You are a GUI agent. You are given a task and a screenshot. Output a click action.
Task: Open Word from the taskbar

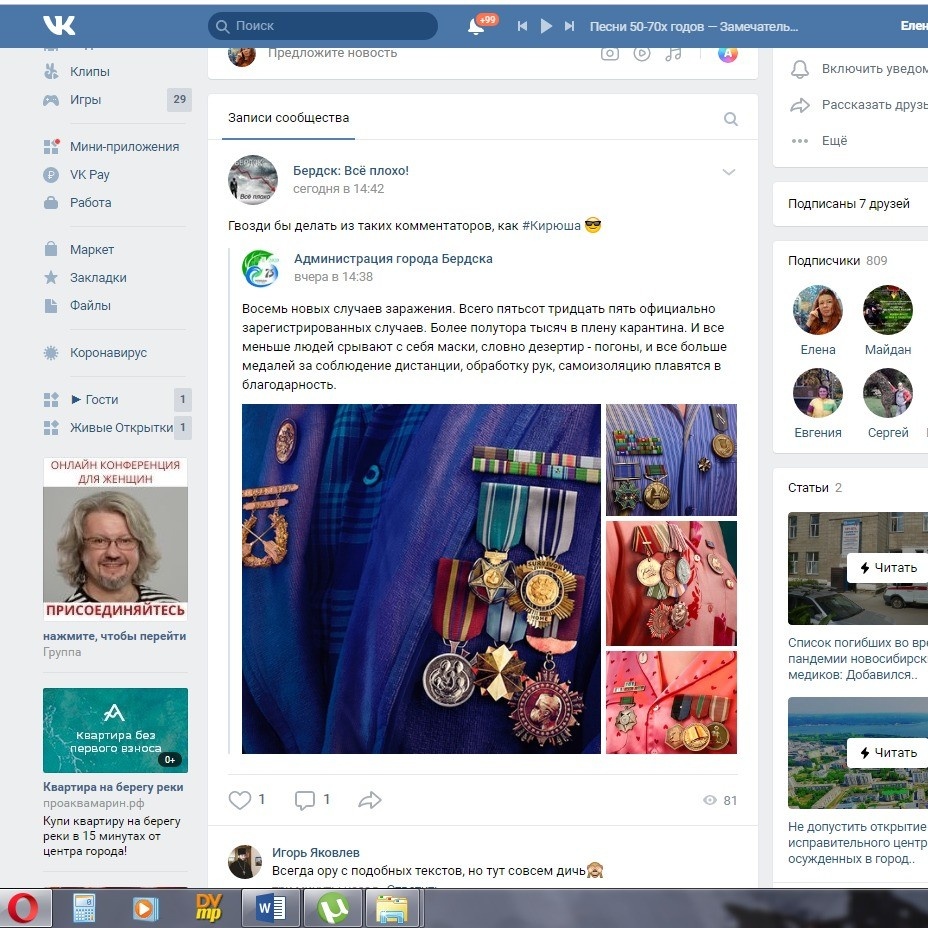pos(271,908)
